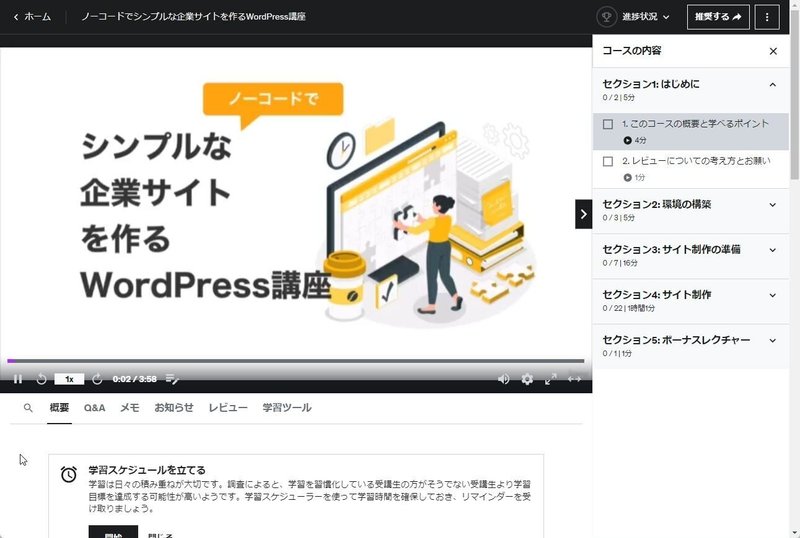Expand セクション3: サイト制作の準備
Viewport: 800px width, 538px height.
[x=690, y=256]
